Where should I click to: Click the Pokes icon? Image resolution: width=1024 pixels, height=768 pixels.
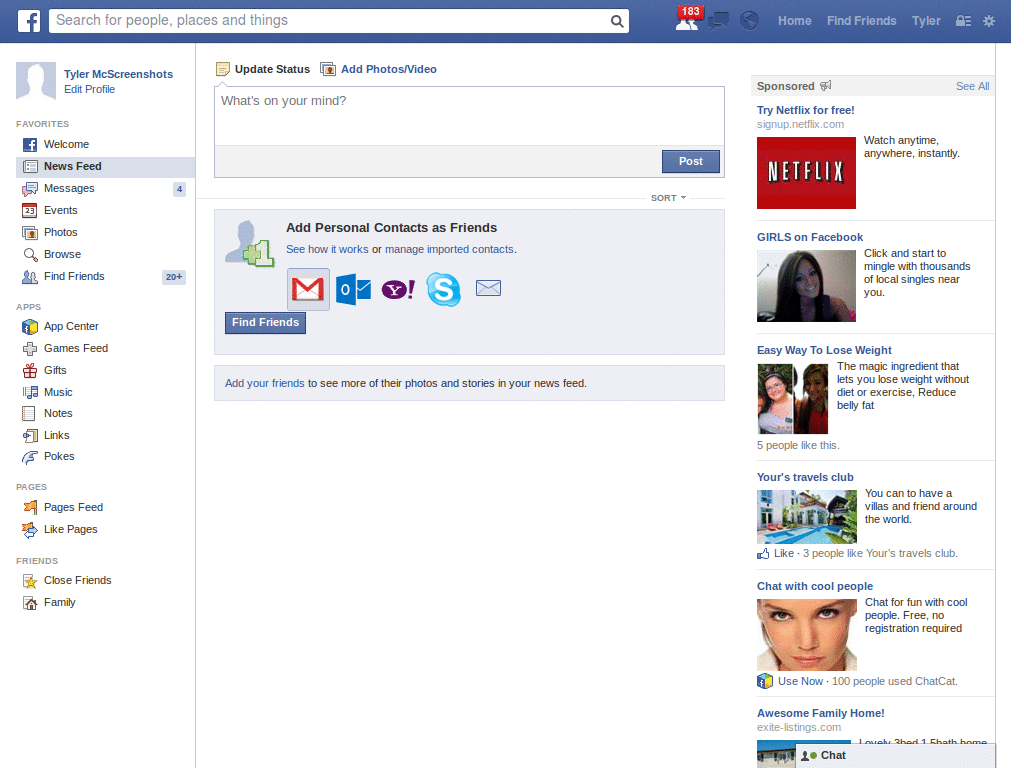30,457
